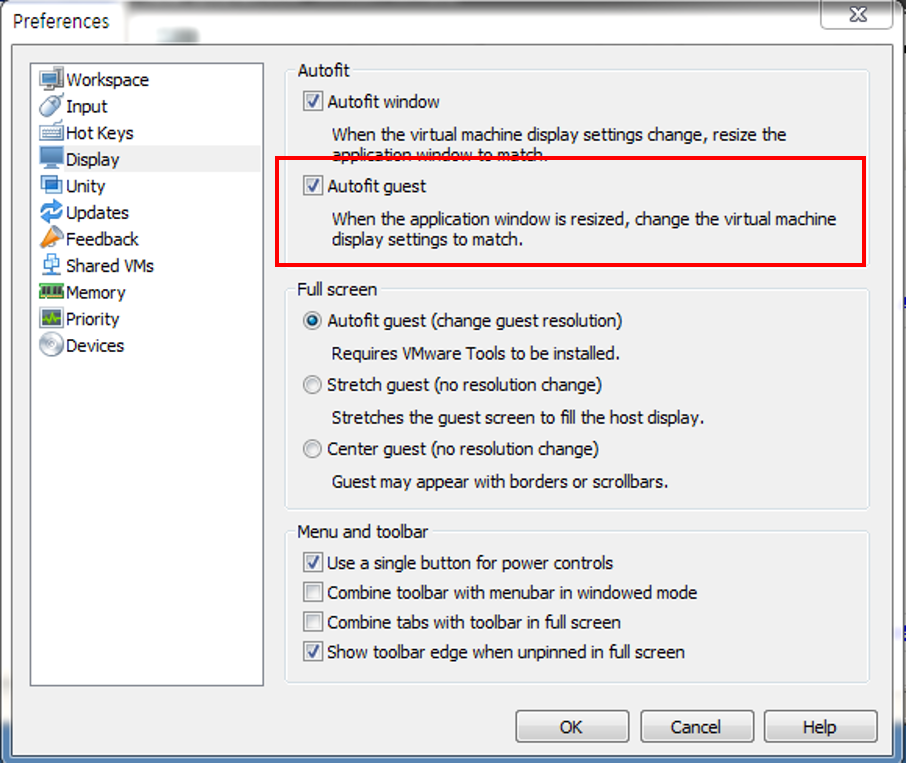
Task: Enable Combine toolbar with menubar option
Action: (x=313, y=591)
